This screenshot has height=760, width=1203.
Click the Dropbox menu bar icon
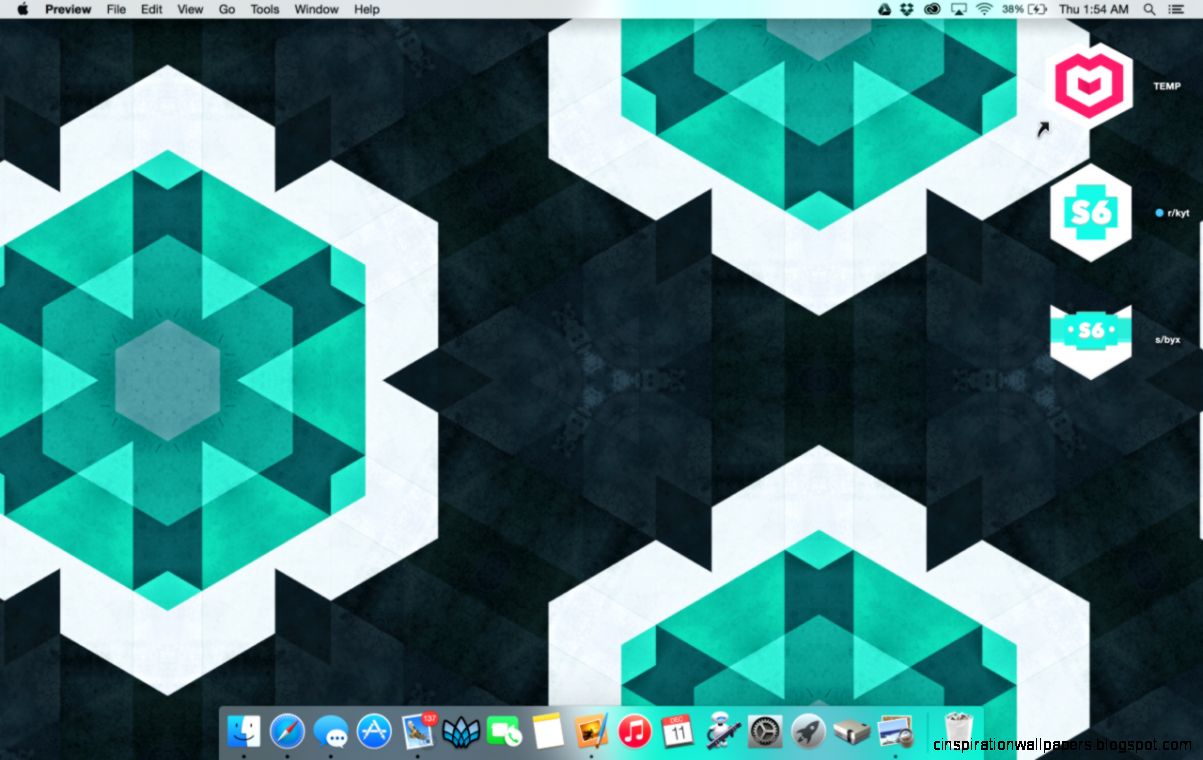(x=907, y=9)
